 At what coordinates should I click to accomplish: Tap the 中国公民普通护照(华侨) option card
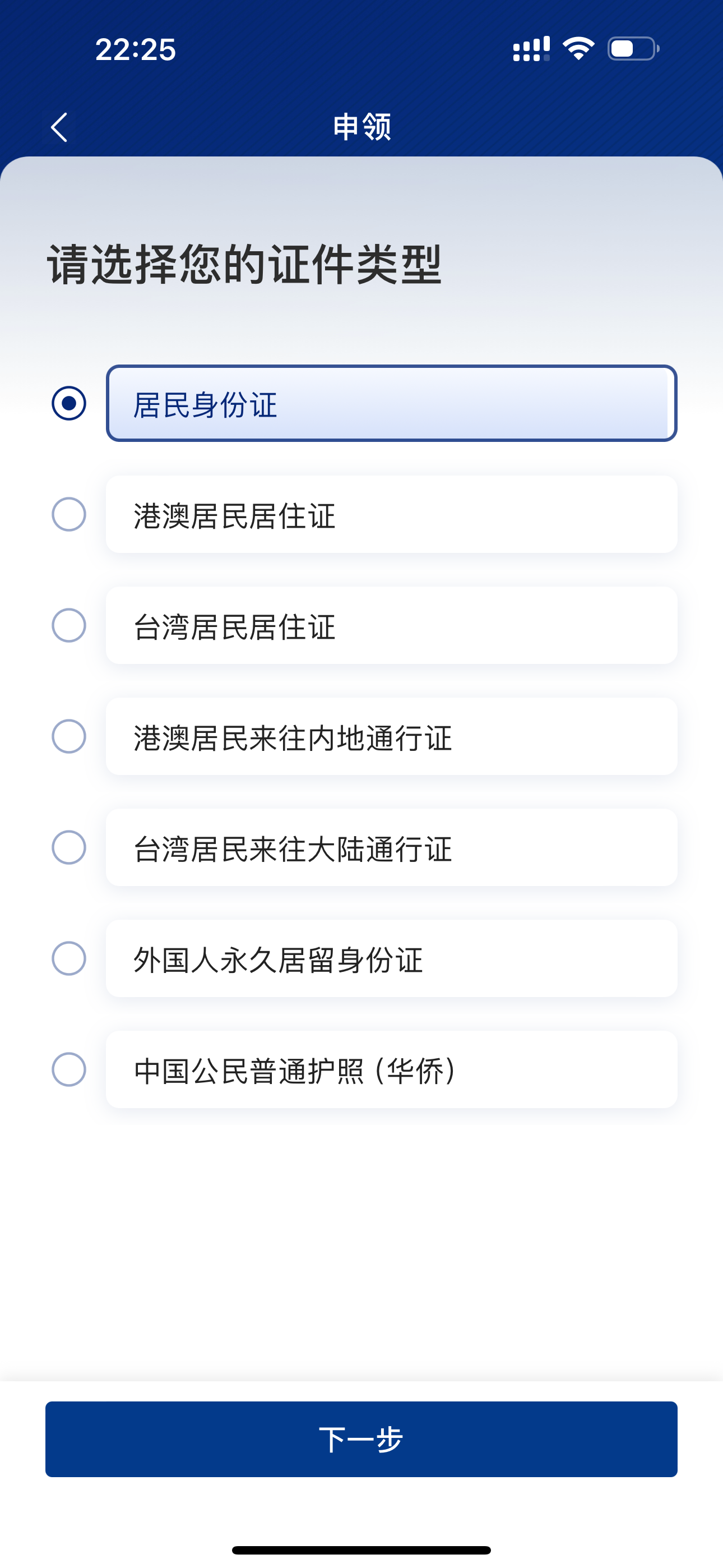pyautogui.click(x=391, y=1069)
